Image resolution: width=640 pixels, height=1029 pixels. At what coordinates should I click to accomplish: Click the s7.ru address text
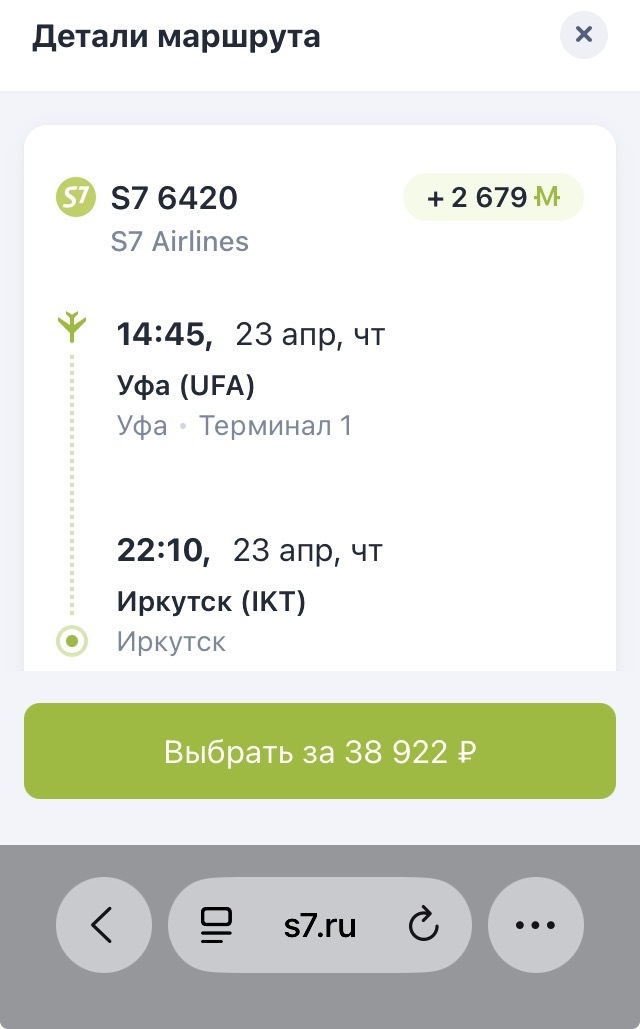[x=319, y=926]
